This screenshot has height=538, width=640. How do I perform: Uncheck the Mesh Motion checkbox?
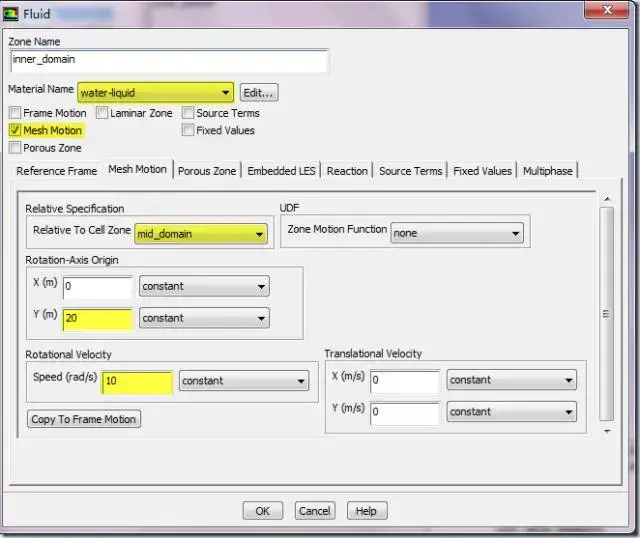coord(15,130)
